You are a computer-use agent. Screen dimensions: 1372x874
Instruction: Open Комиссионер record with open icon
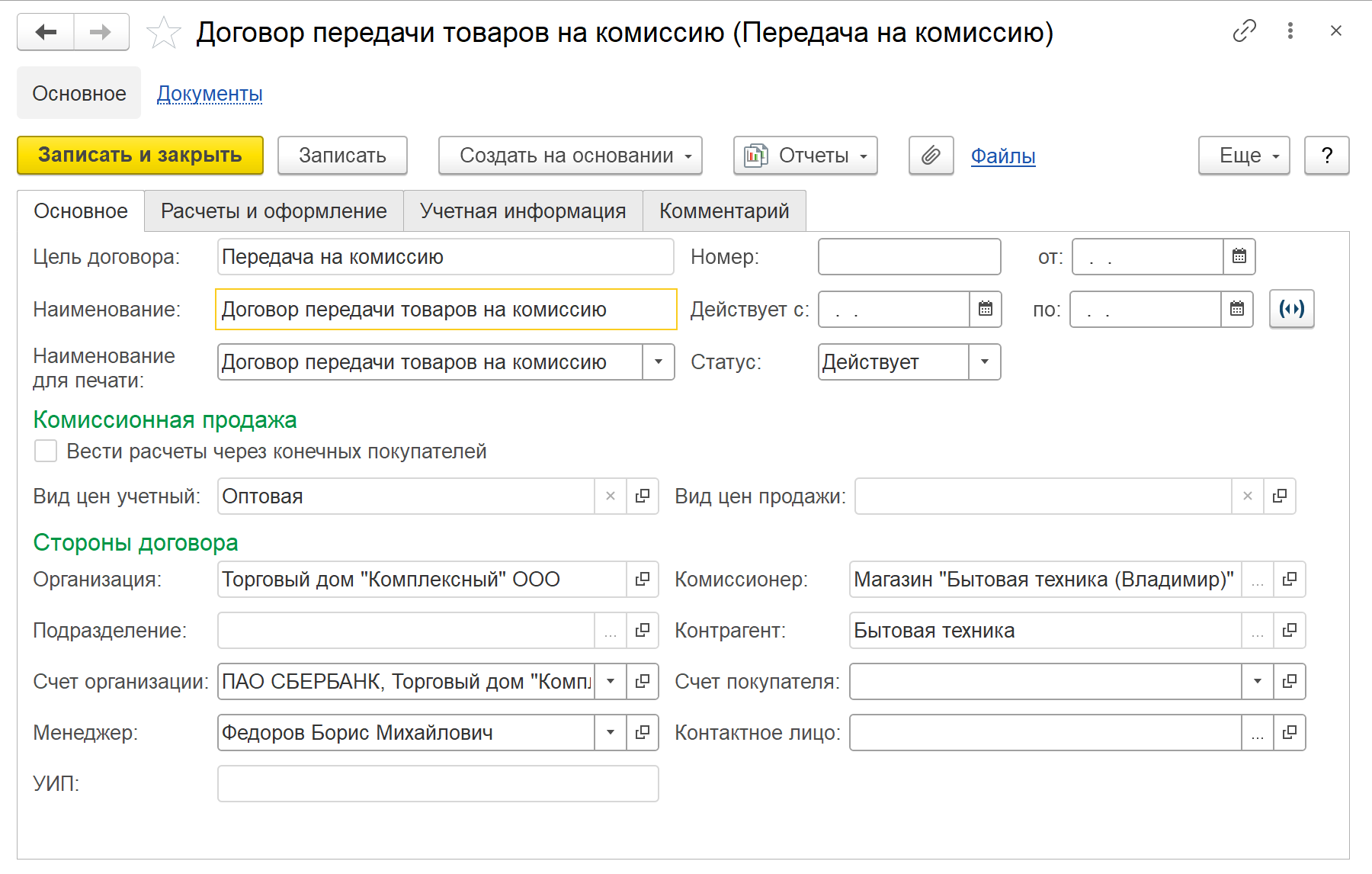1289,580
